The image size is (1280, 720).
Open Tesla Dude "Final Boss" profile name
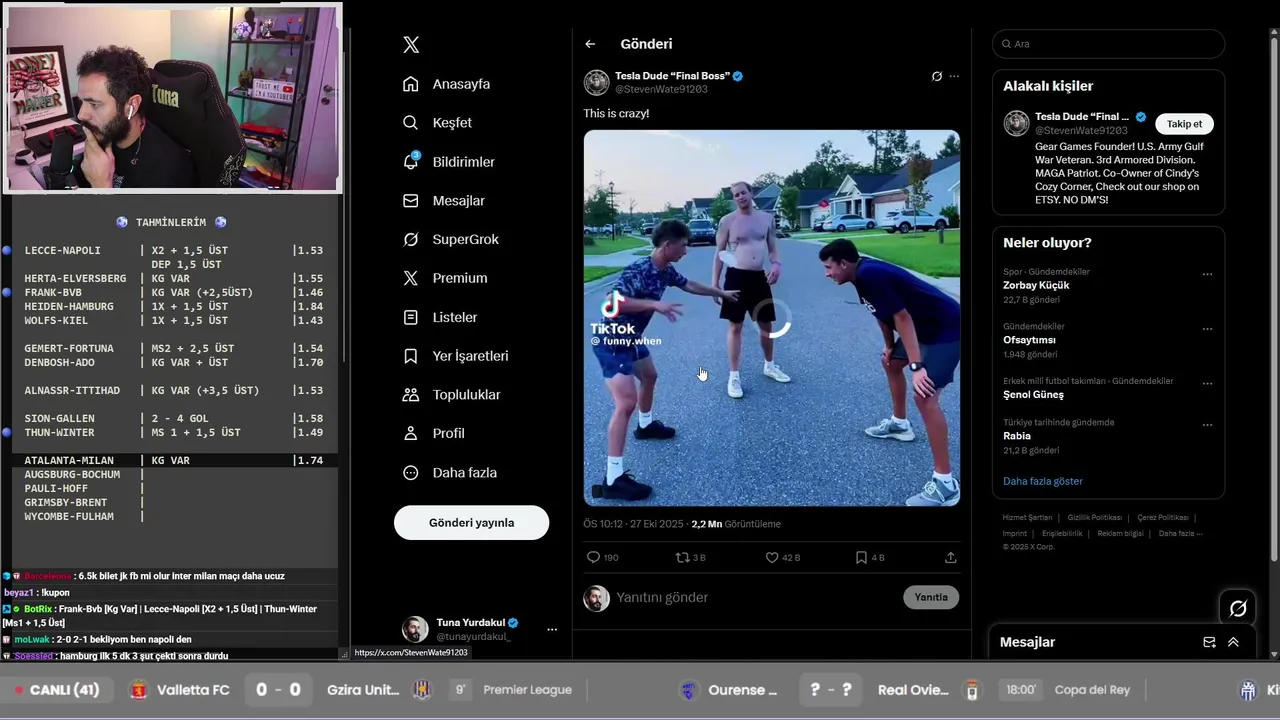click(672, 76)
